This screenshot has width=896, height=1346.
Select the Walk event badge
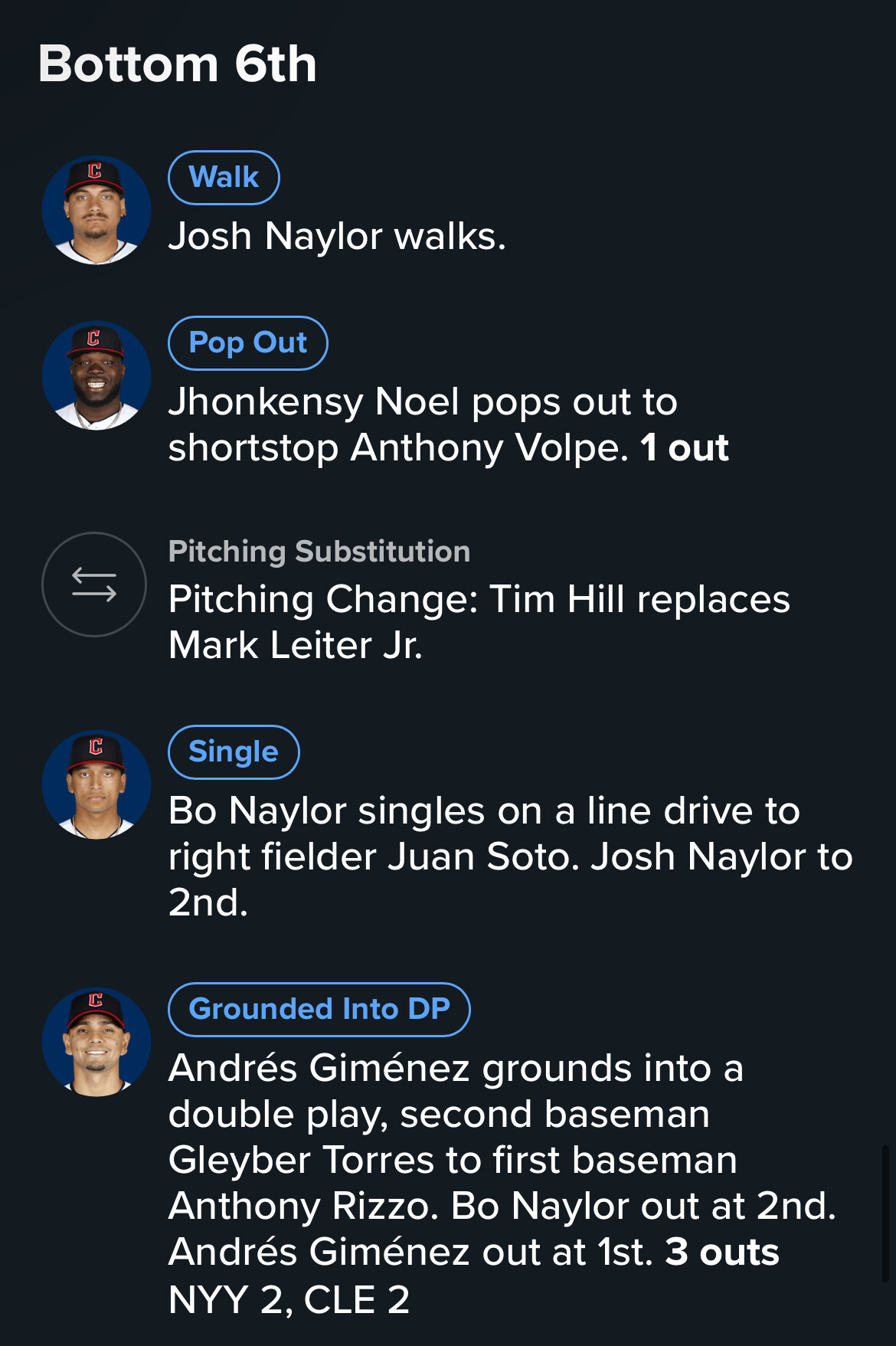[224, 178]
